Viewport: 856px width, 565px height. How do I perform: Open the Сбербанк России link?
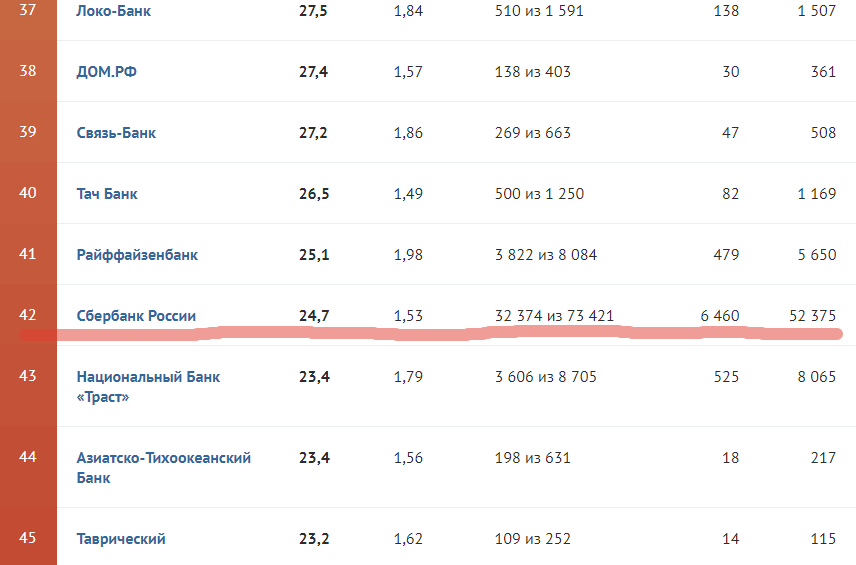click(136, 316)
